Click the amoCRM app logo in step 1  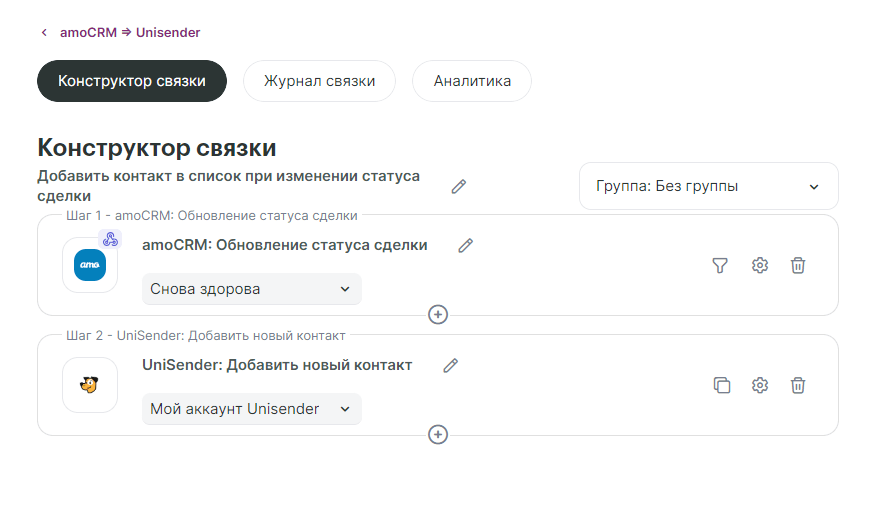pyautogui.click(x=90, y=265)
